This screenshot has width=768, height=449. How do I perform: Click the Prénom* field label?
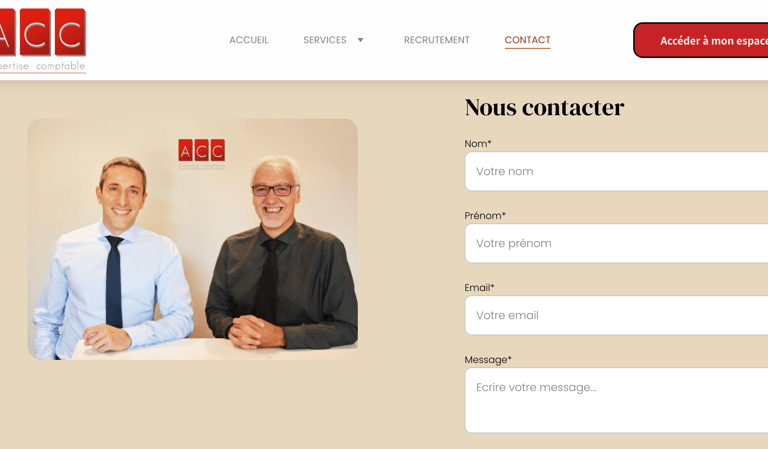485,215
